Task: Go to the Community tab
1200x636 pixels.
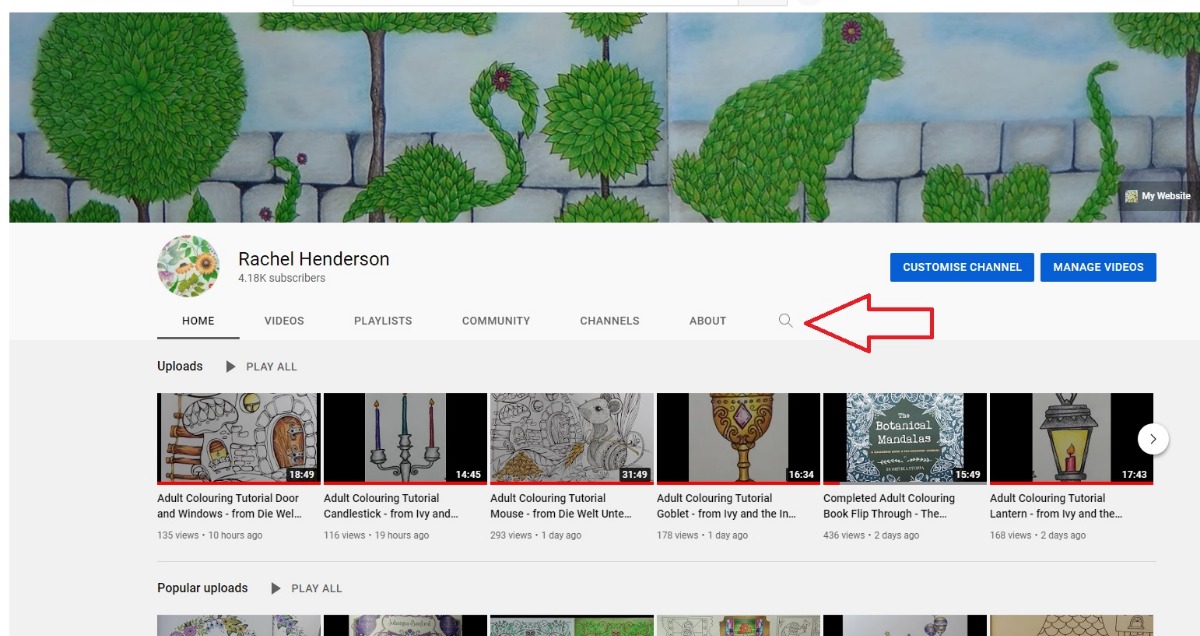Action: [x=496, y=321]
